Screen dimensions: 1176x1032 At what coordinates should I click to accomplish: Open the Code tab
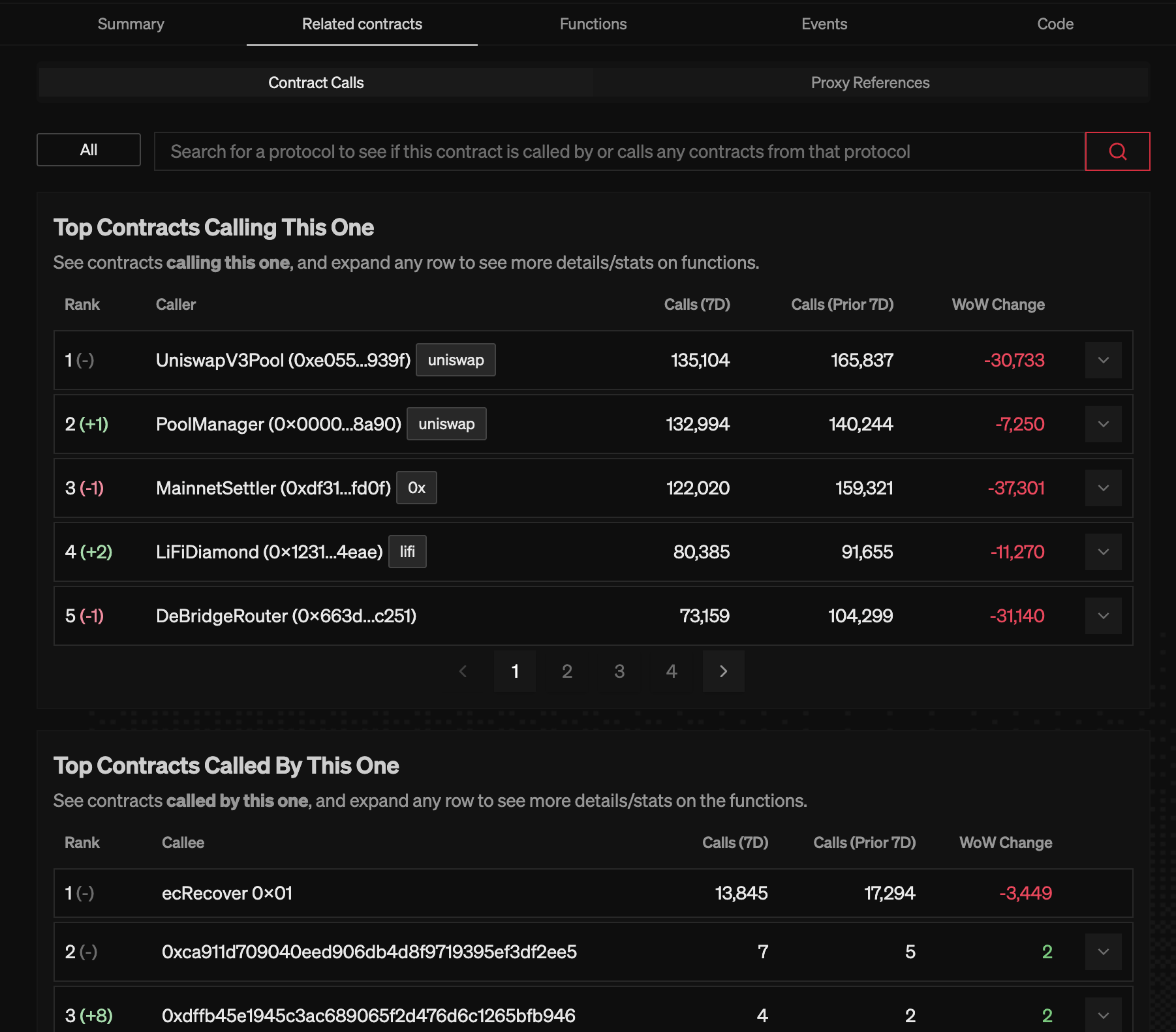pyautogui.click(x=1055, y=24)
